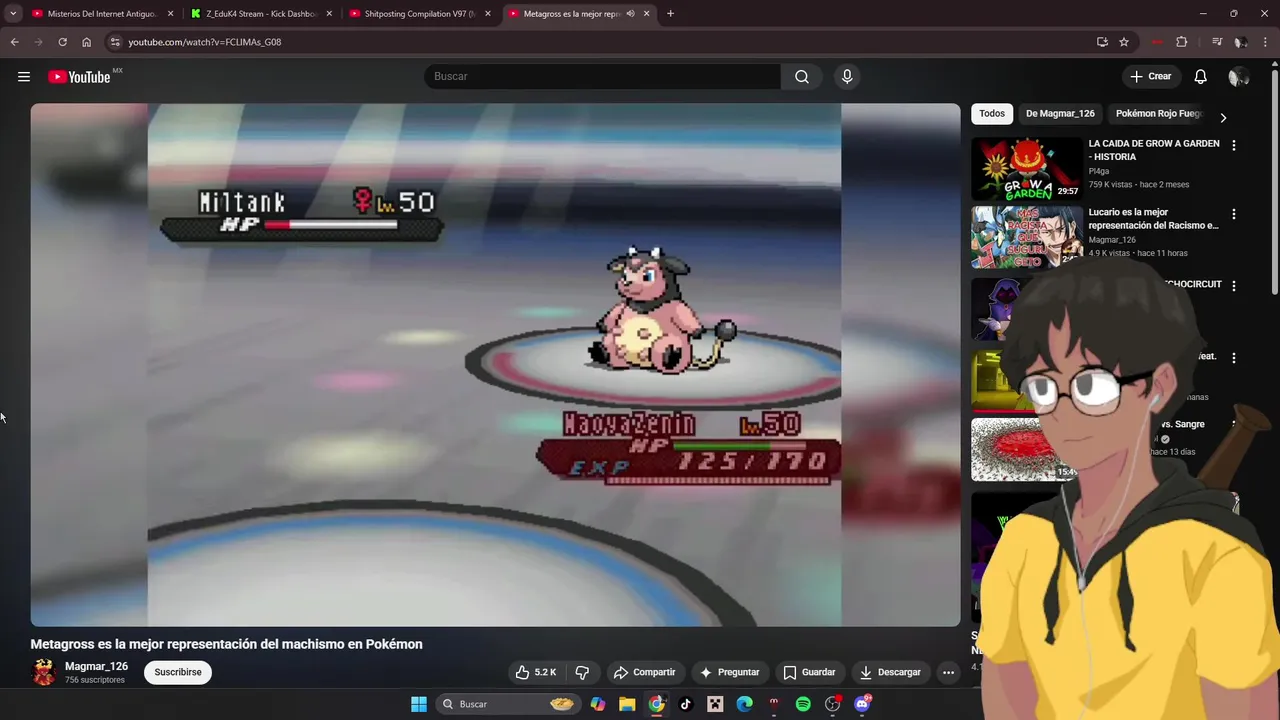Screen dimensions: 1280x720
Task: Open browser home page button
Action: [x=86, y=42]
